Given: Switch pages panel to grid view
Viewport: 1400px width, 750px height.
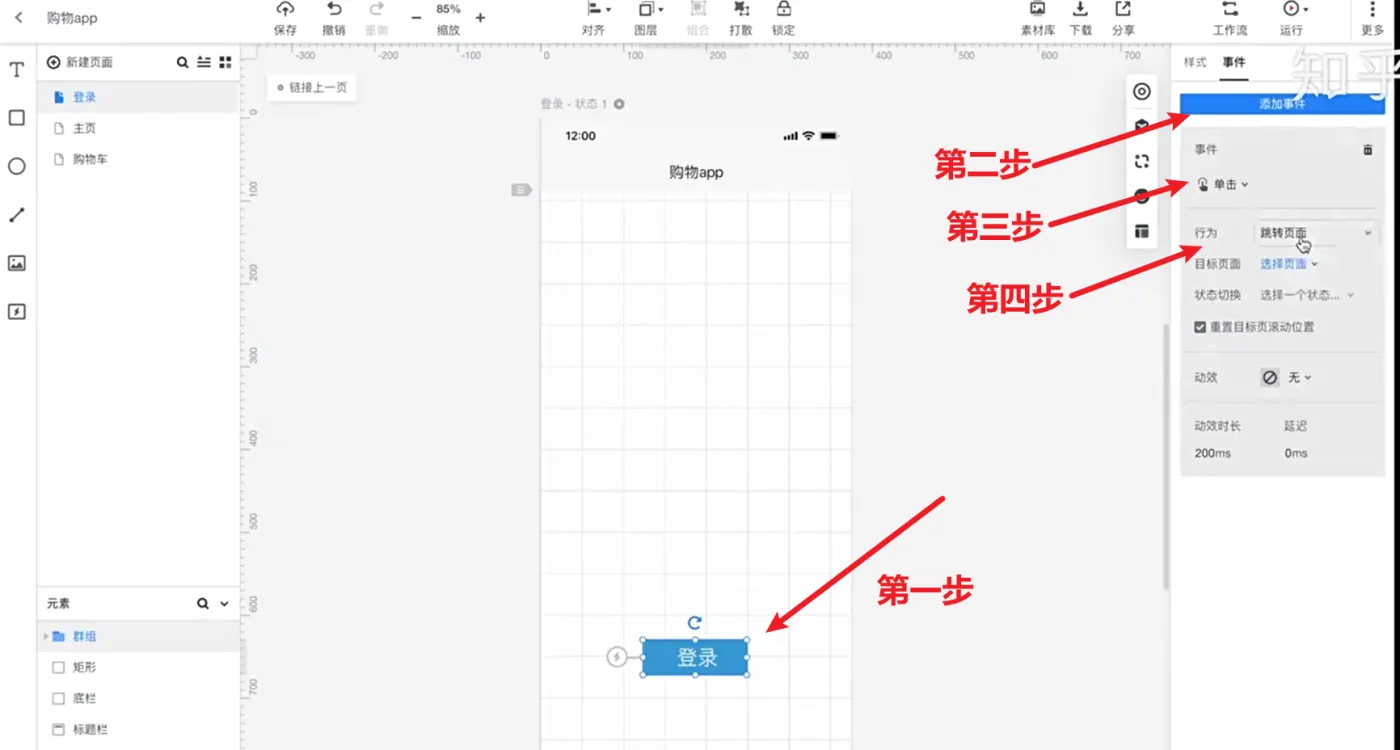Looking at the screenshot, I should coord(226,62).
